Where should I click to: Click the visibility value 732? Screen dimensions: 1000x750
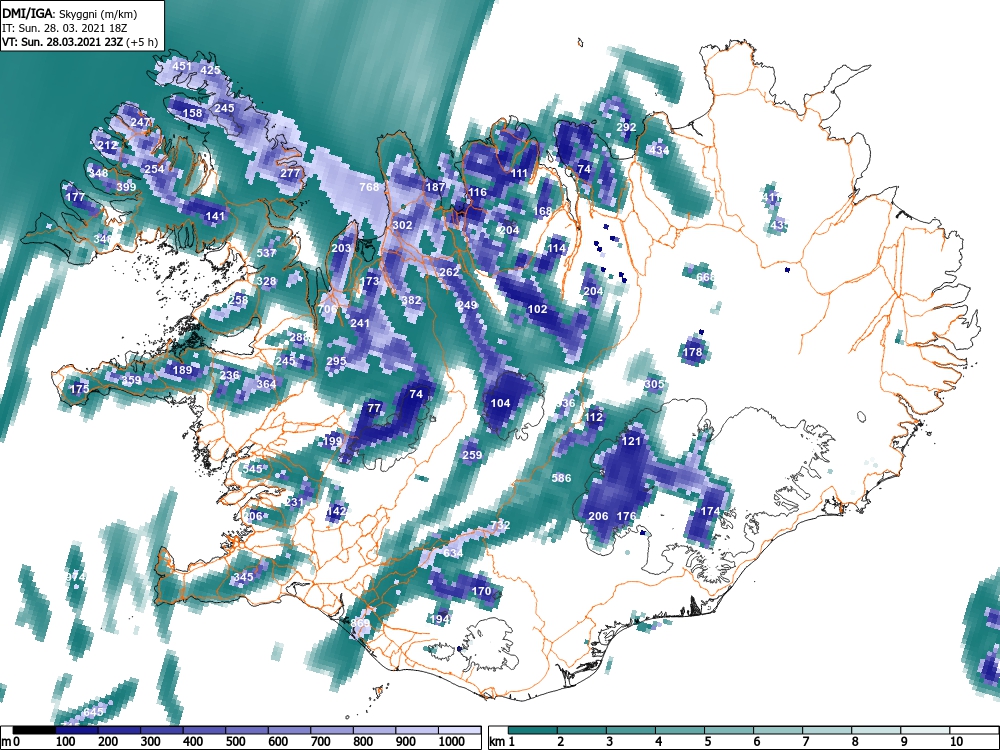coord(501,525)
